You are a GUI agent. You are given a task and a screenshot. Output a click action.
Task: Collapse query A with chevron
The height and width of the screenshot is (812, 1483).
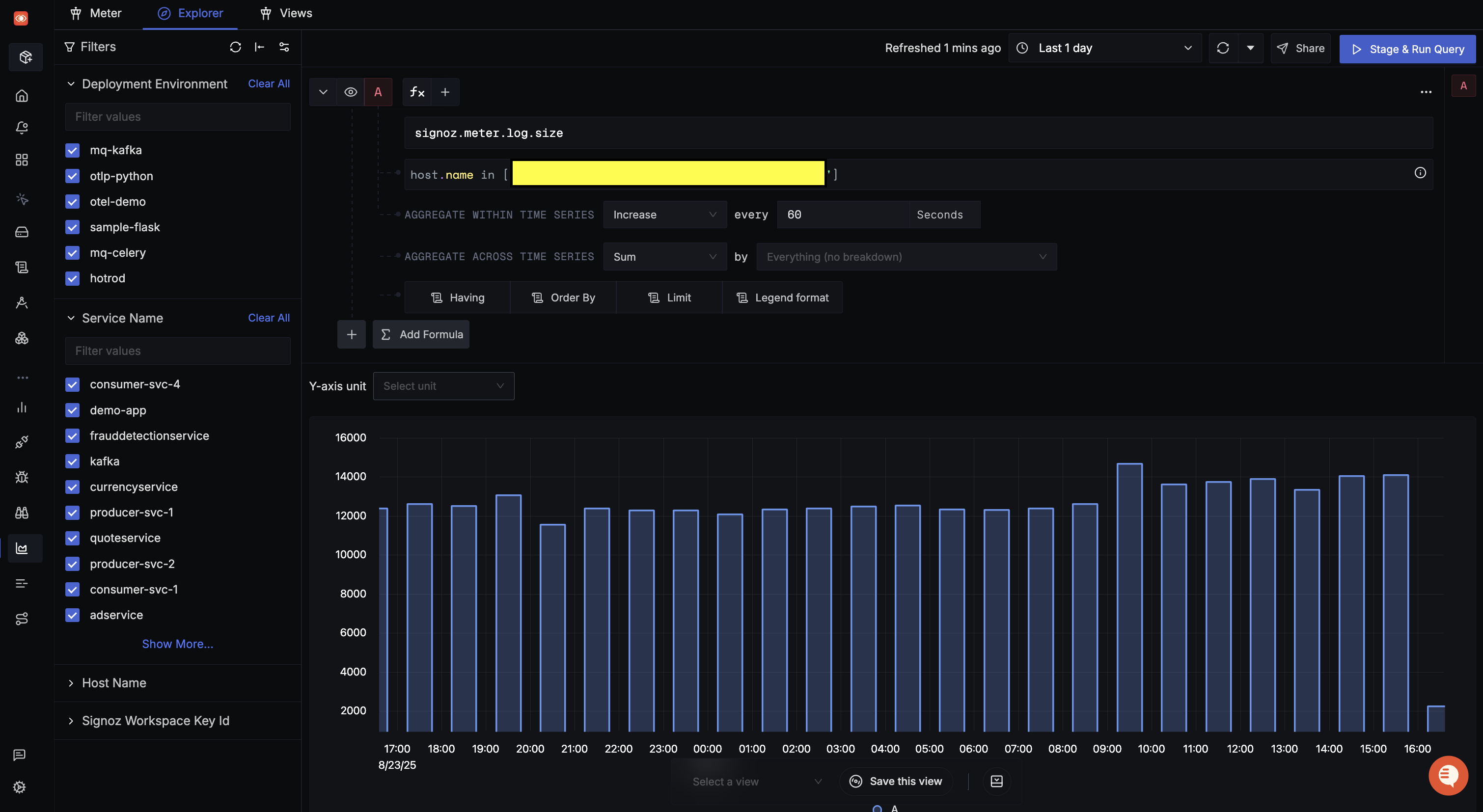click(x=323, y=92)
